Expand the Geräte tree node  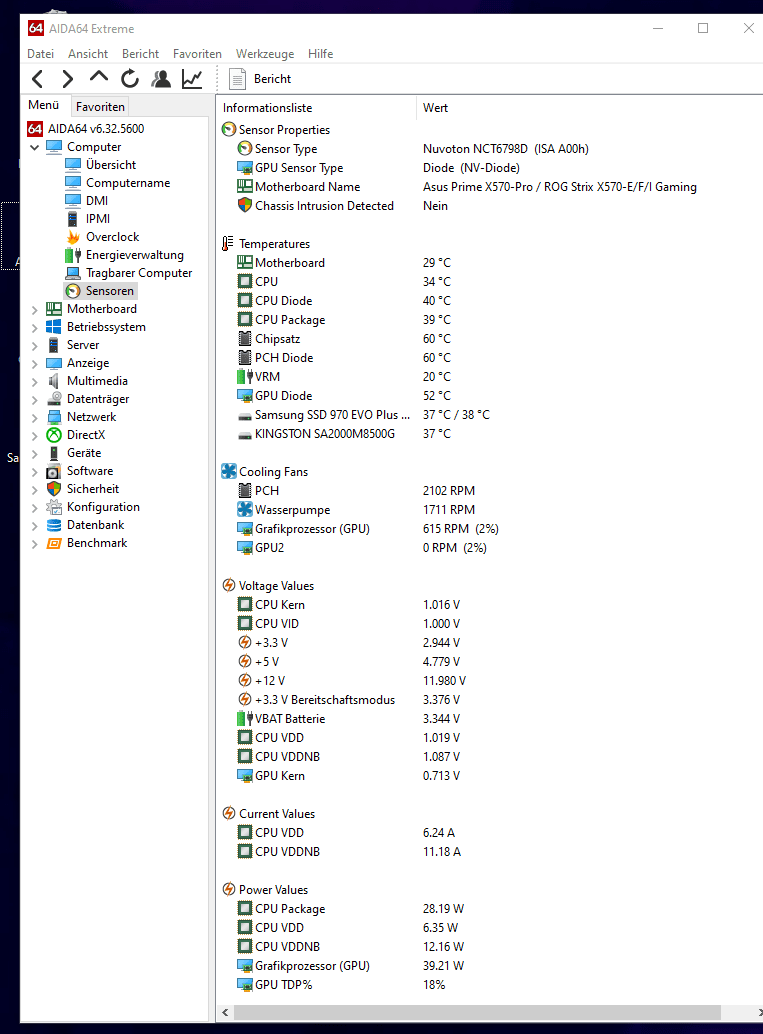point(34,453)
